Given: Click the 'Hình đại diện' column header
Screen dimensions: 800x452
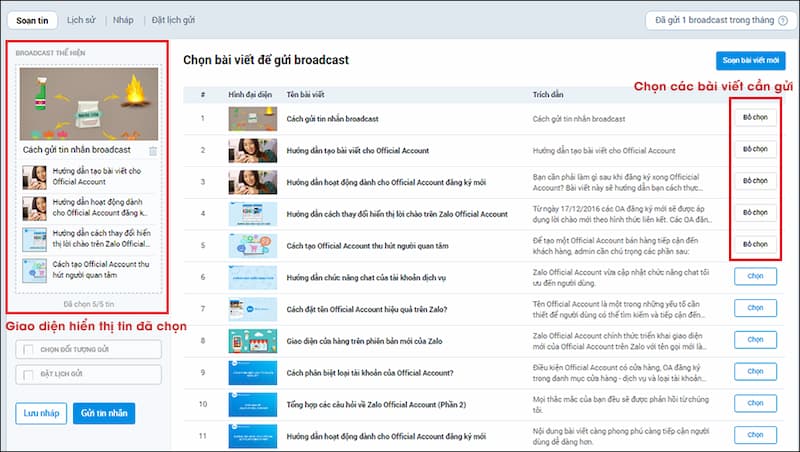Looking at the screenshot, I should click(250, 94).
